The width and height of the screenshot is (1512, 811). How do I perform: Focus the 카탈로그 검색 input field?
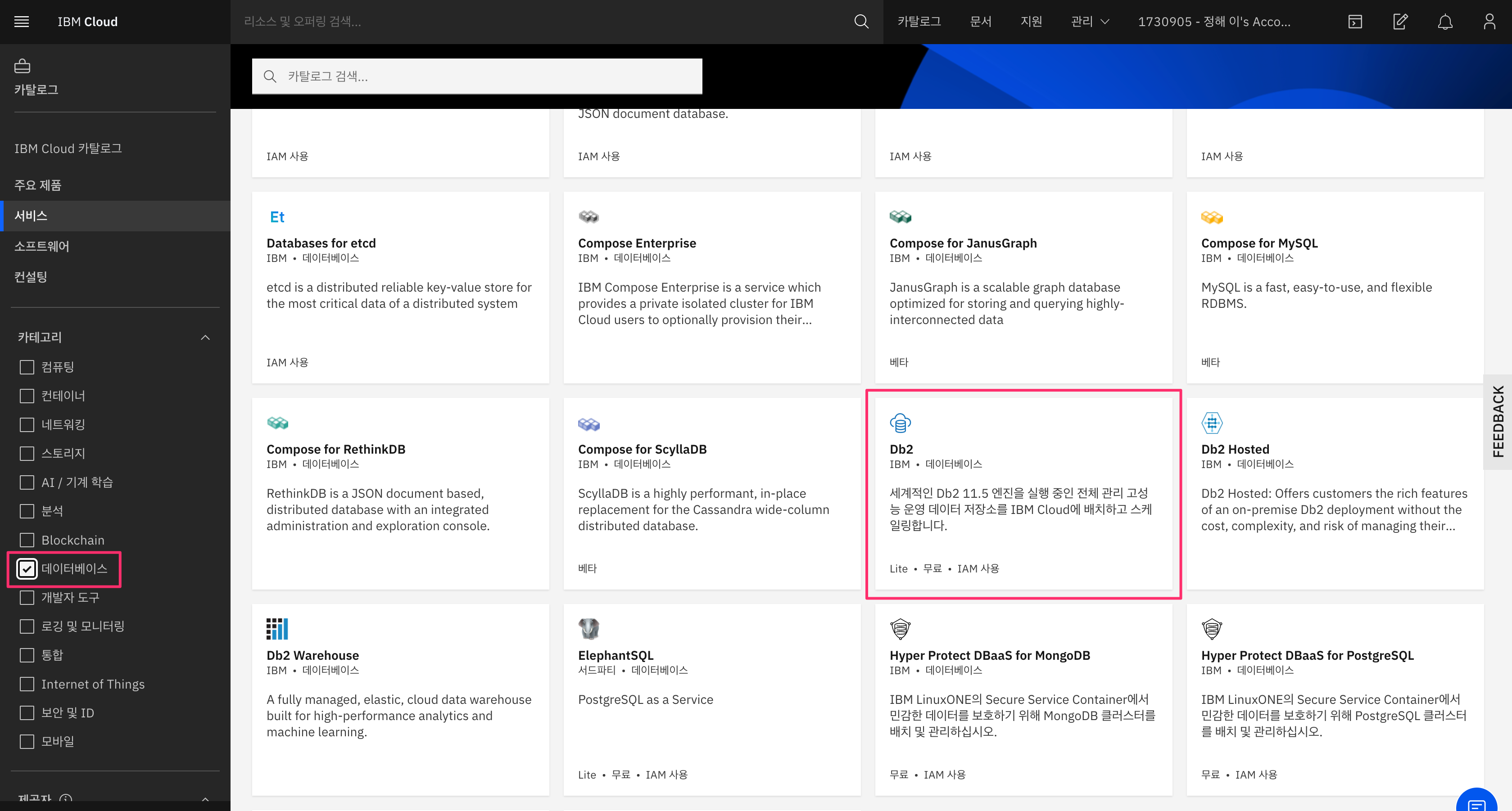487,77
